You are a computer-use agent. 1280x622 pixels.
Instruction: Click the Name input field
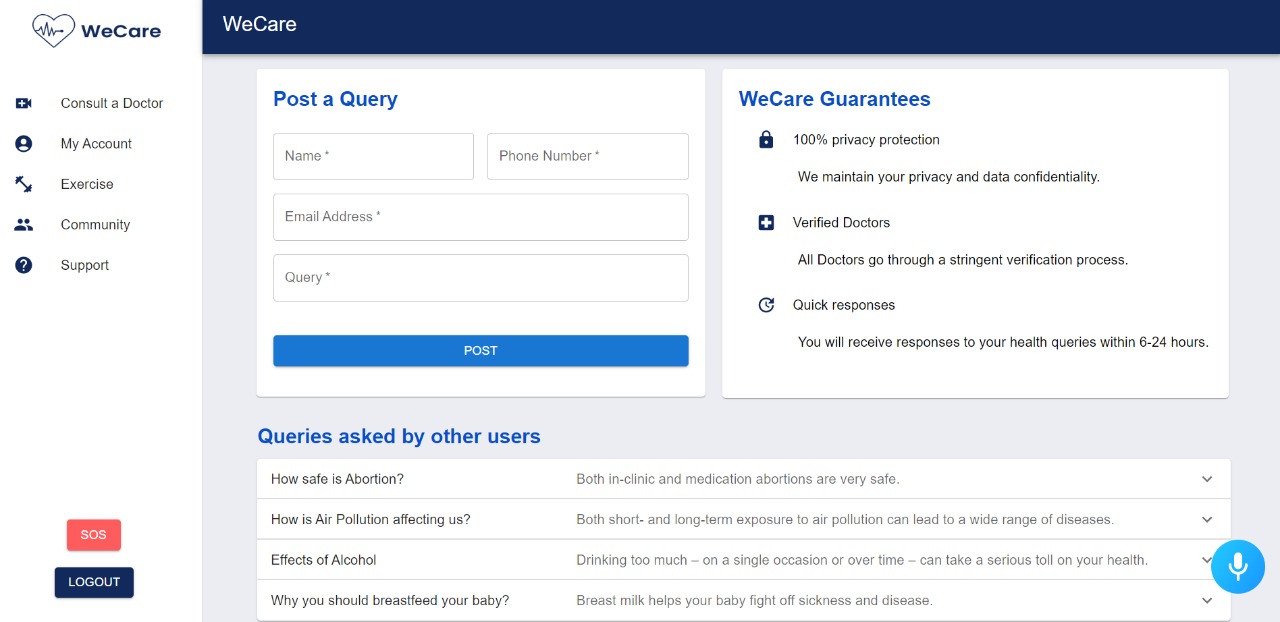coord(373,156)
